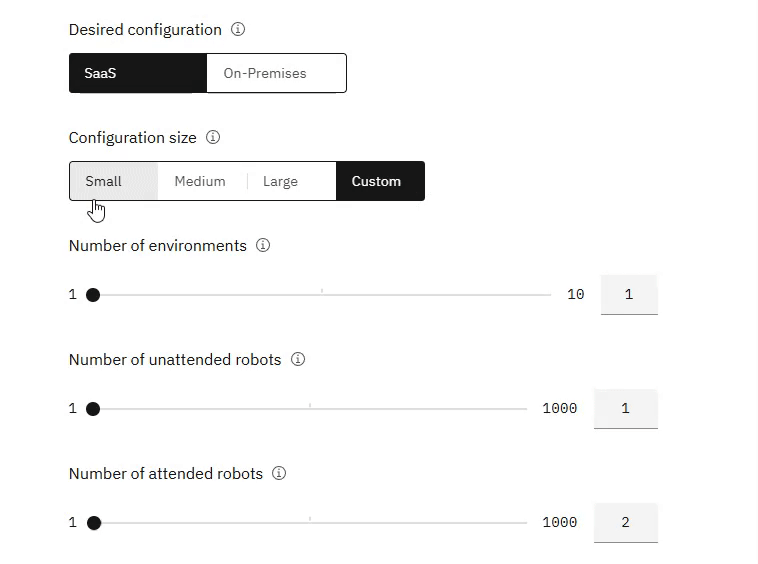This screenshot has height=564, width=758.
Task: Click the environments slider handle
Action: coord(93,295)
